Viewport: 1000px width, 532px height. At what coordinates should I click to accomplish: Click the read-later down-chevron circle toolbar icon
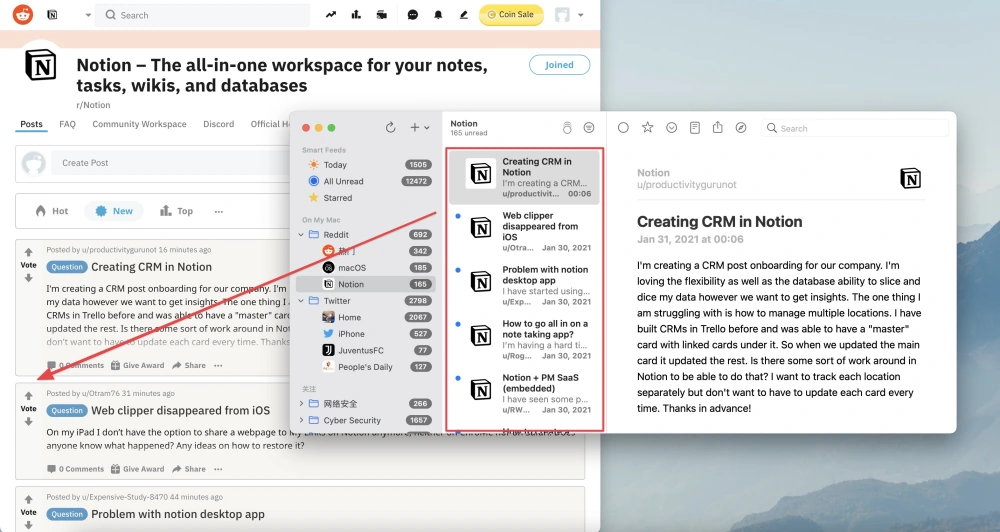[x=672, y=128]
